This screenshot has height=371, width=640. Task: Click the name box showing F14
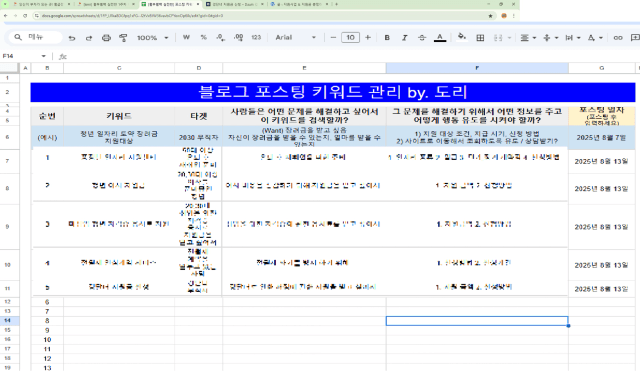coord(20,56)
